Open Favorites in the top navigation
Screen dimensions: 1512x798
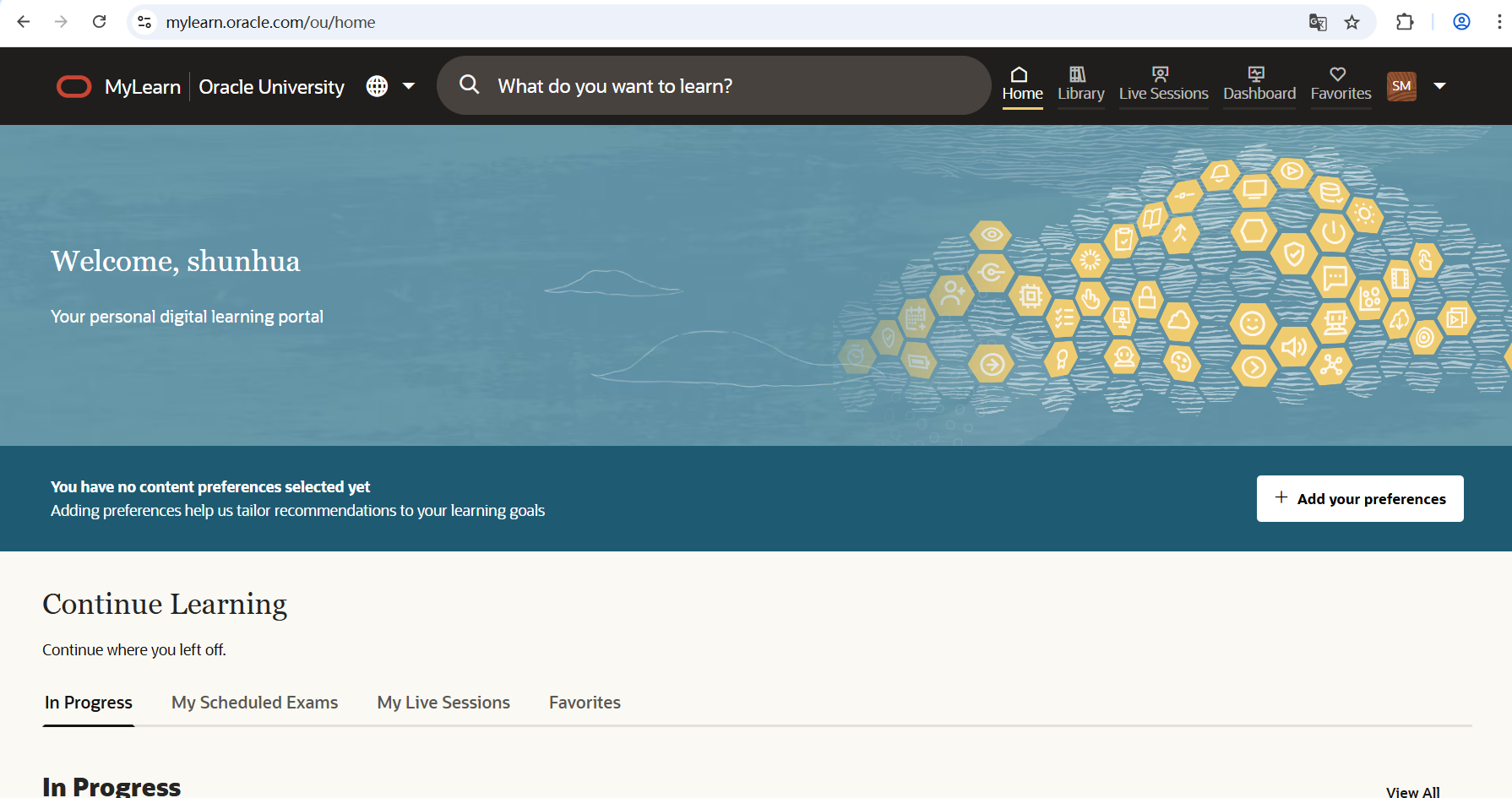pyautogui.click(x=1341, y=85)
